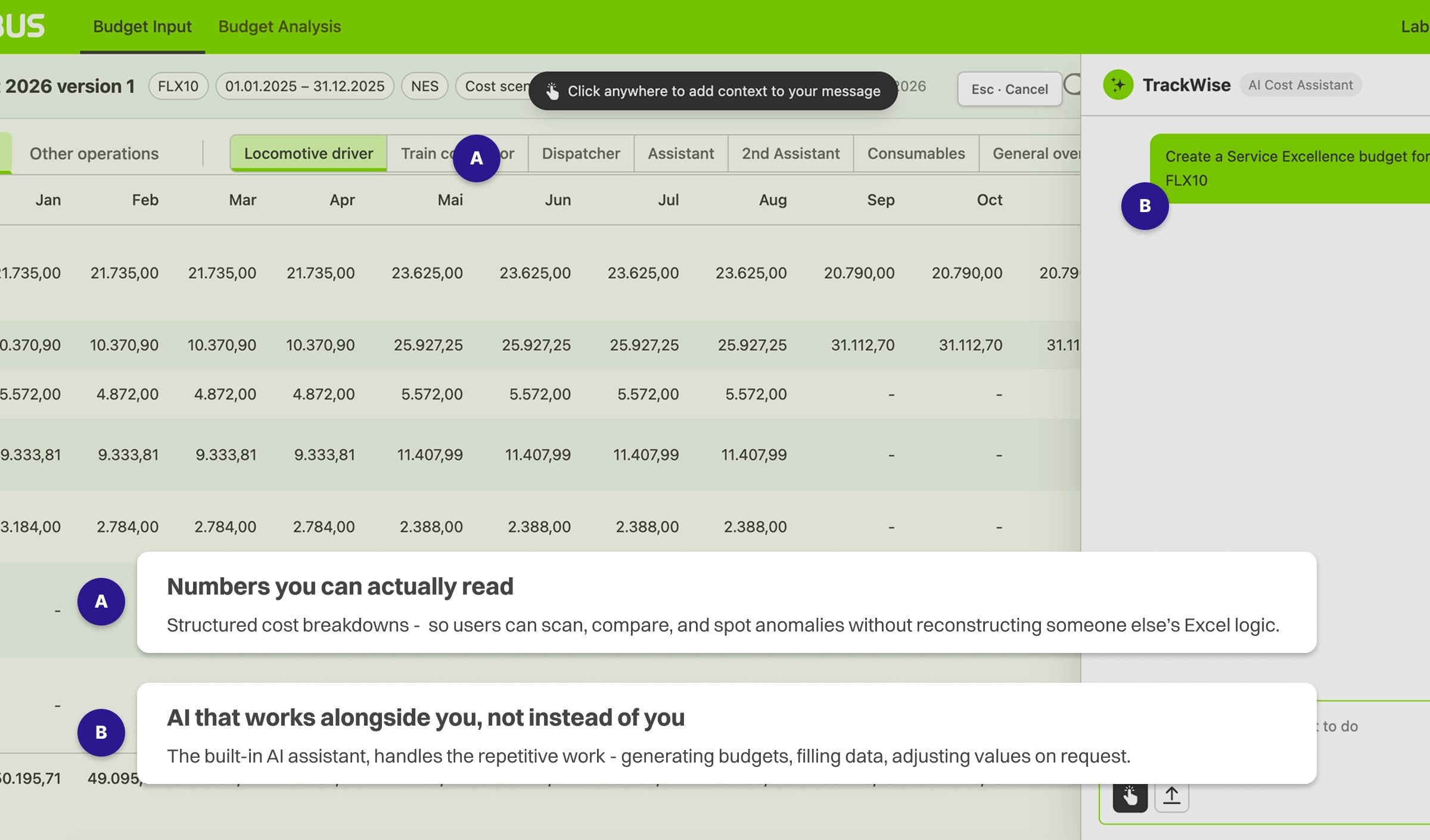Viewport: 1430px width, 840px height.
Task: Click marker A beside Numbers card
Action: 101,601
